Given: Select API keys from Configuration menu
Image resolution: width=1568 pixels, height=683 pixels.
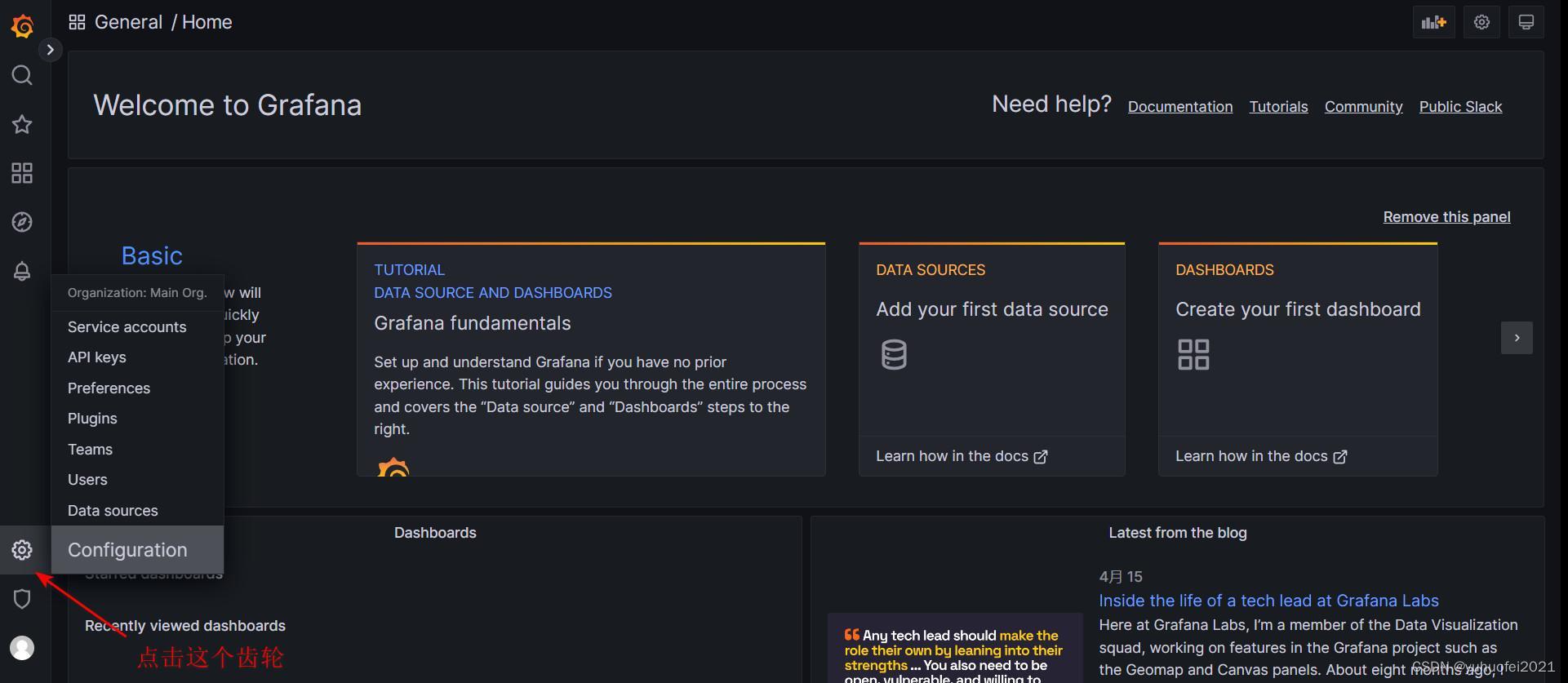Looking at the screenshot, I should click(97, 357).
